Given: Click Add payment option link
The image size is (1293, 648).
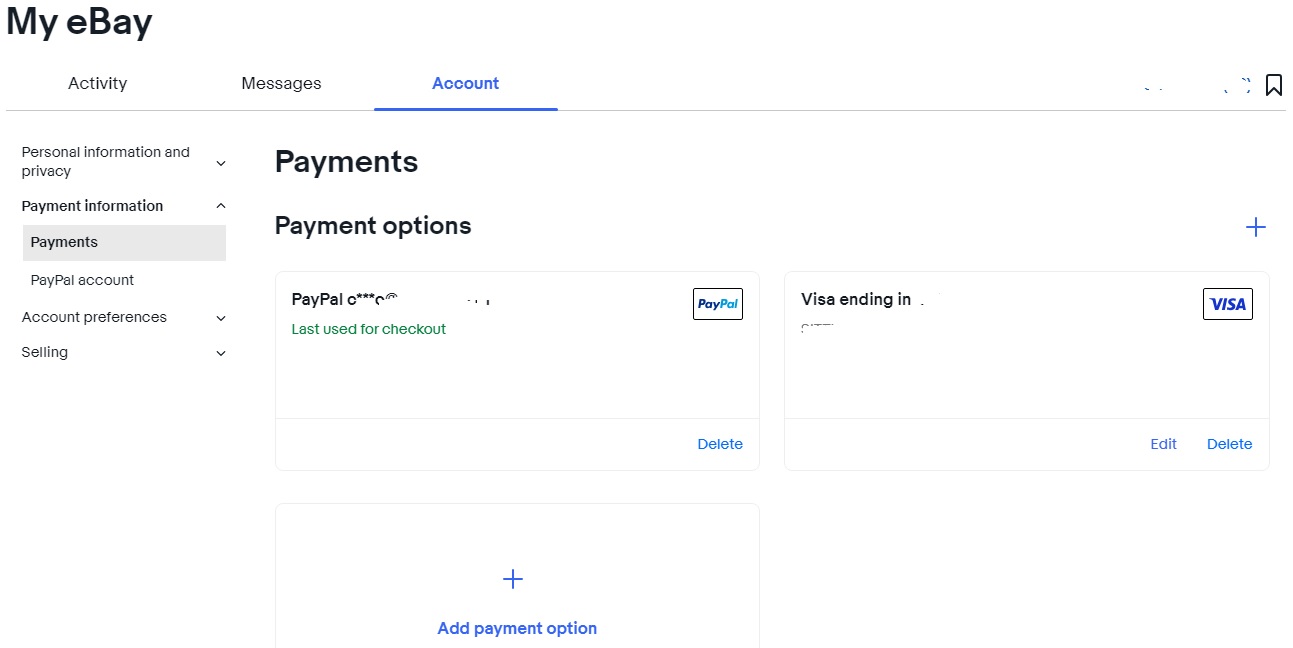Looking at the screenshot, I should [517, 628].
